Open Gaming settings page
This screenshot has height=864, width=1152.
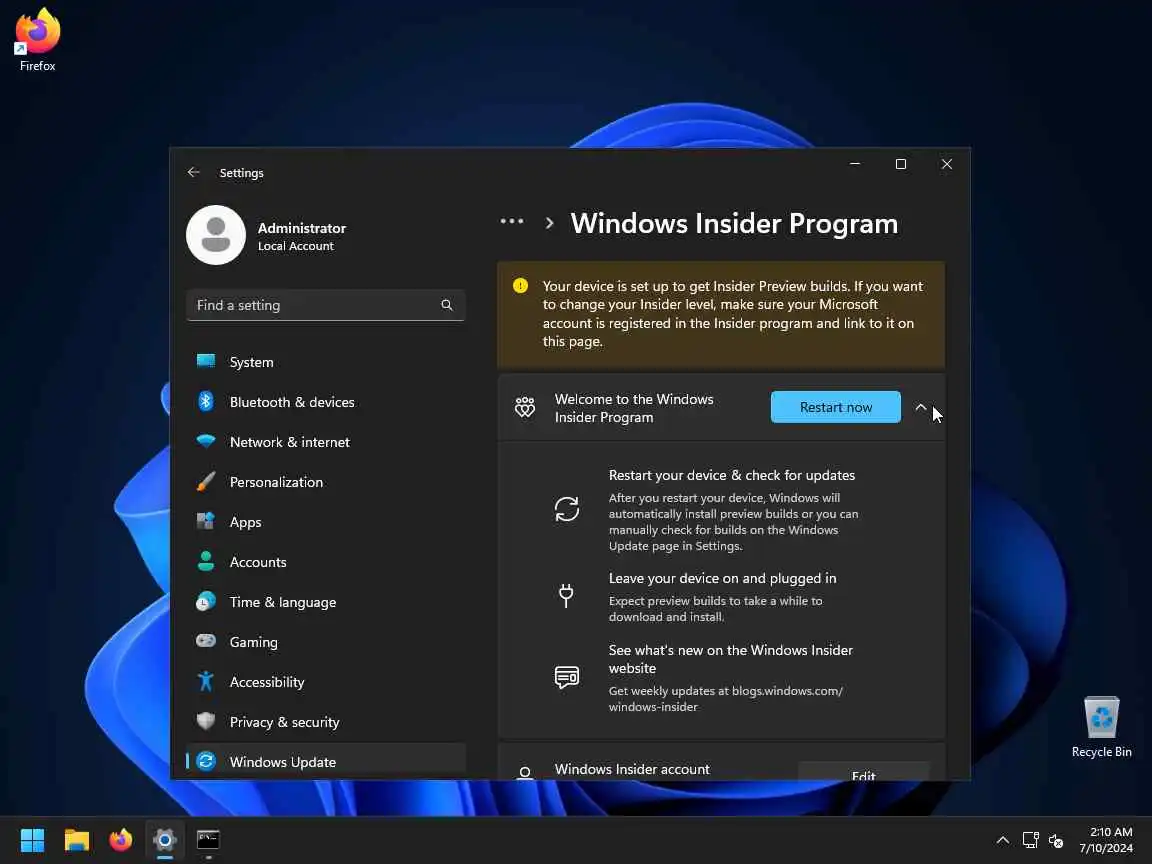click(325, 642)
